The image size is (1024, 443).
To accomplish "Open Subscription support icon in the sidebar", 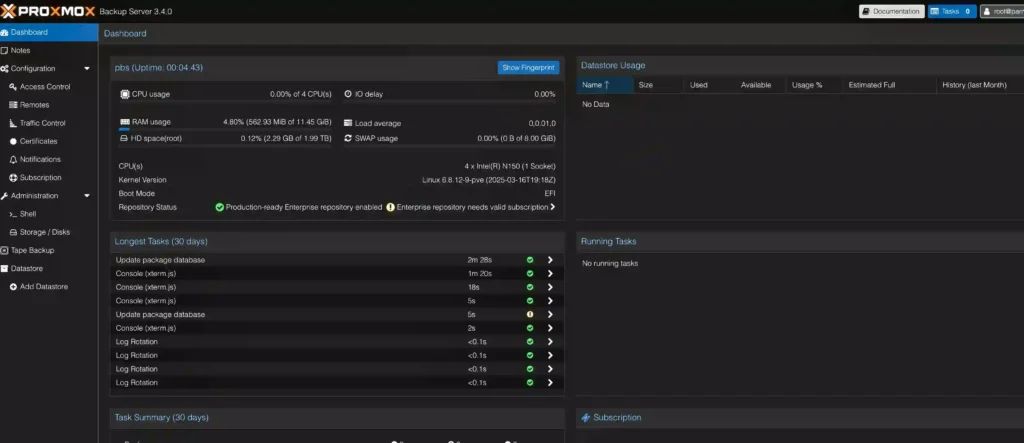I will coord(13,178).
